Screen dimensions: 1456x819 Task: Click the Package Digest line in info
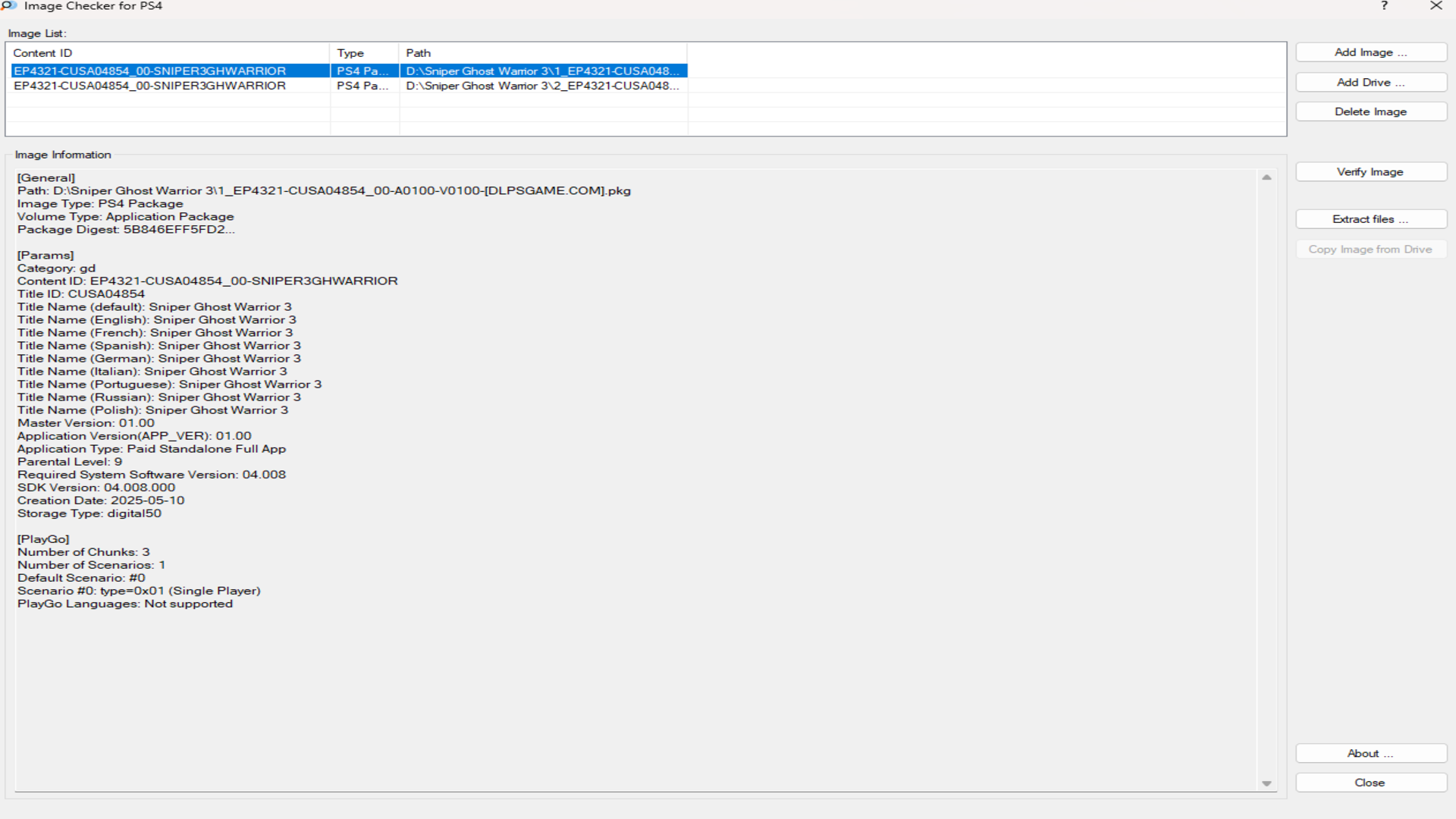click(x=126, y=230)
